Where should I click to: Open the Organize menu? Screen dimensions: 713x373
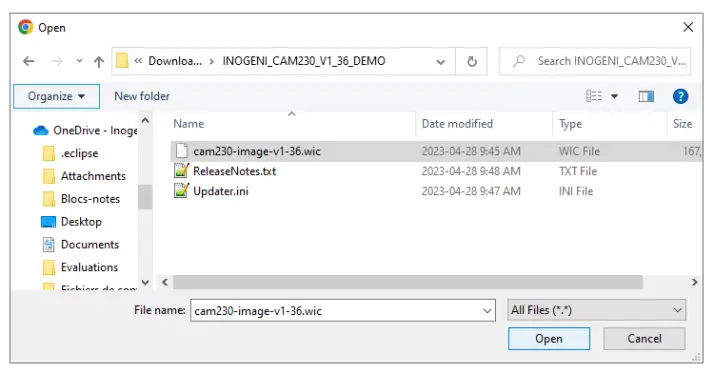click(x=56, y=96)
